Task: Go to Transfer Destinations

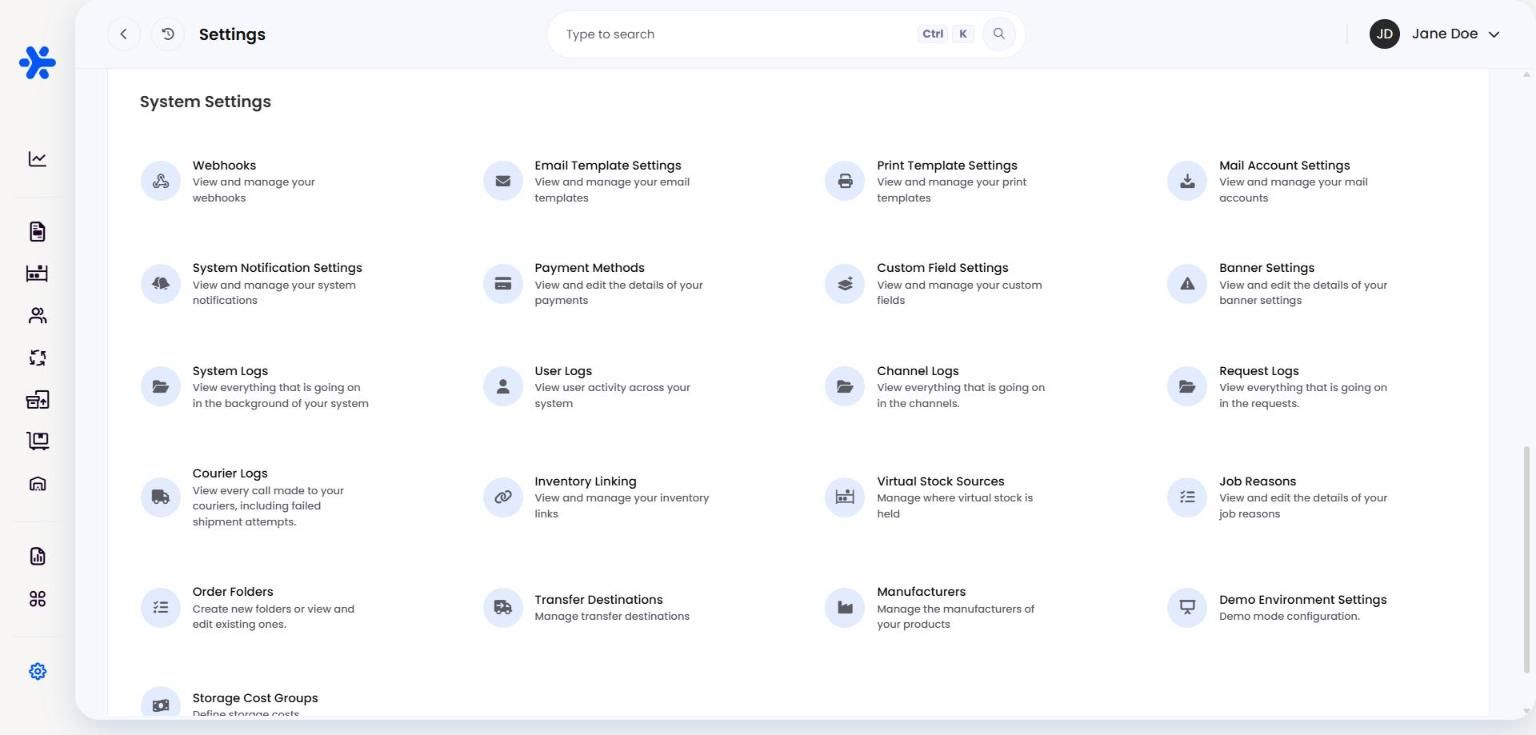Action: coord(598,600)
